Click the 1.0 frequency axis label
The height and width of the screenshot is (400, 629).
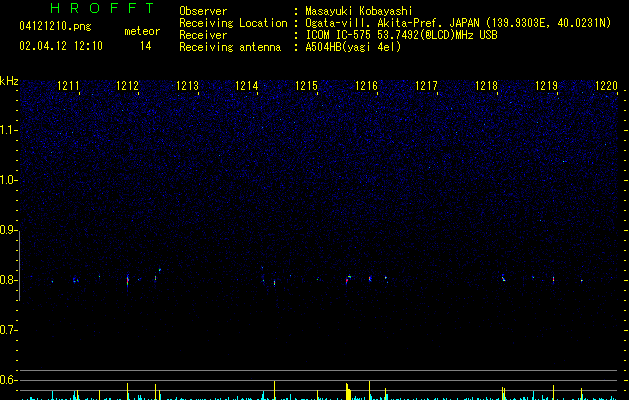pyautogui.click(x=9, y=180)
